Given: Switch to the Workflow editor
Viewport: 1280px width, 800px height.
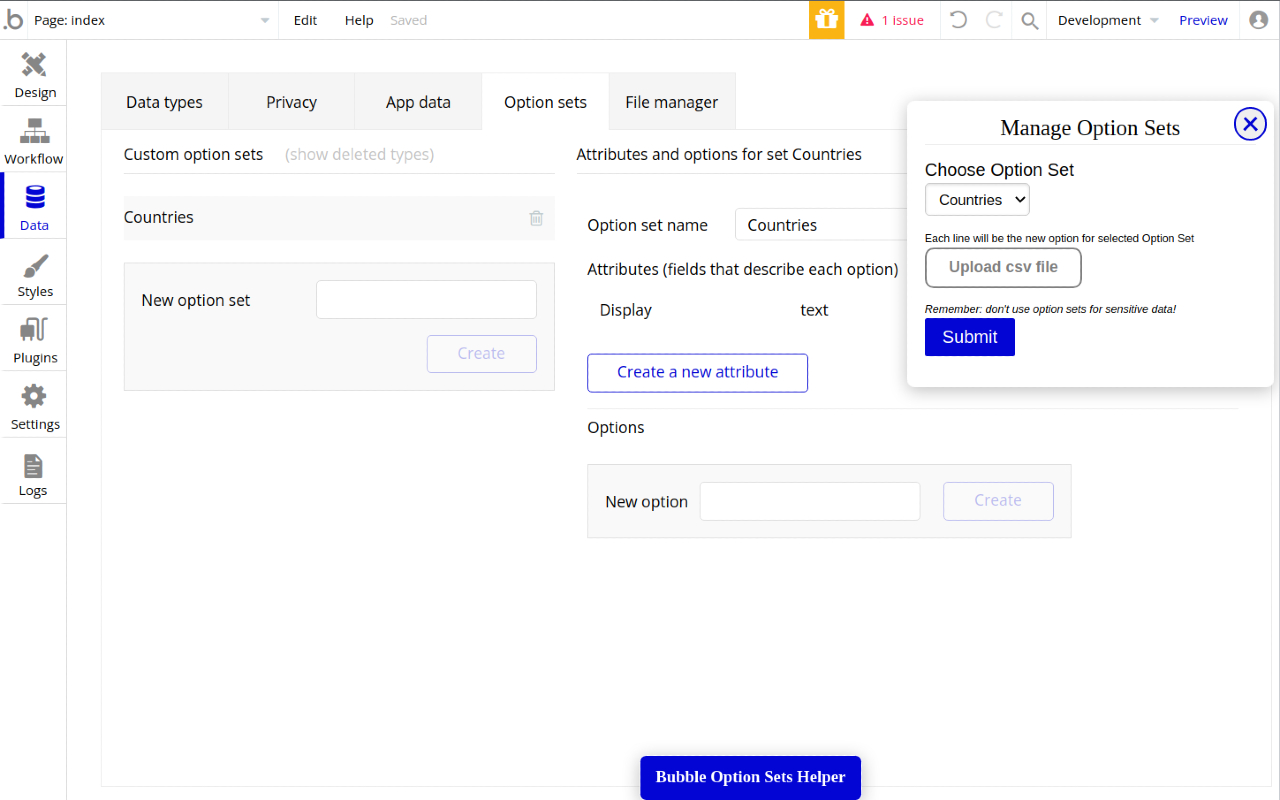Looking at the screenshot, I should (34, 140).
